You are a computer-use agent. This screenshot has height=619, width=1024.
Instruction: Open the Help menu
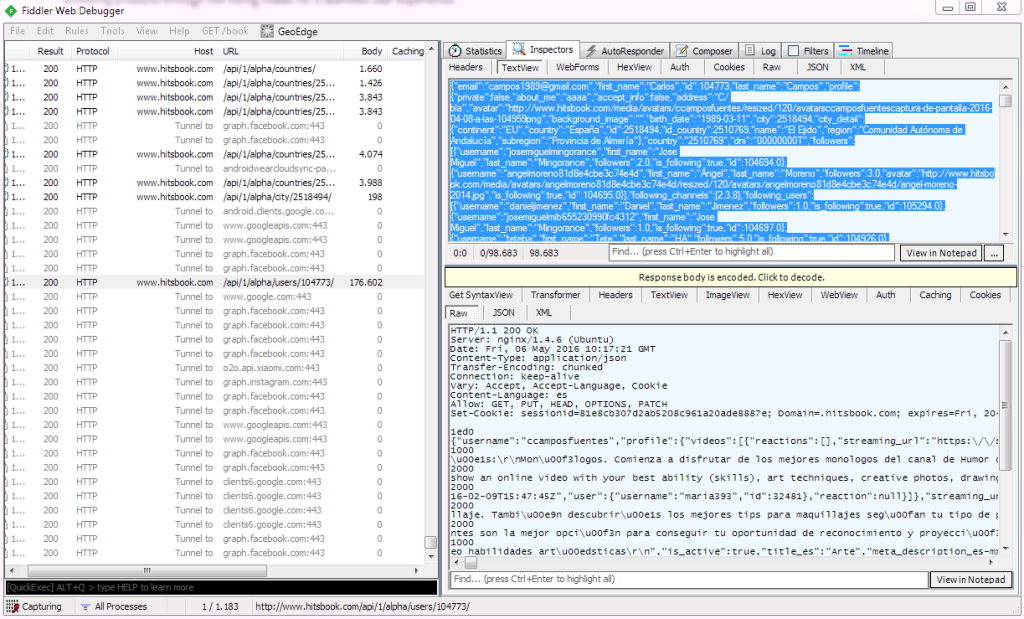tap(179, 31)
